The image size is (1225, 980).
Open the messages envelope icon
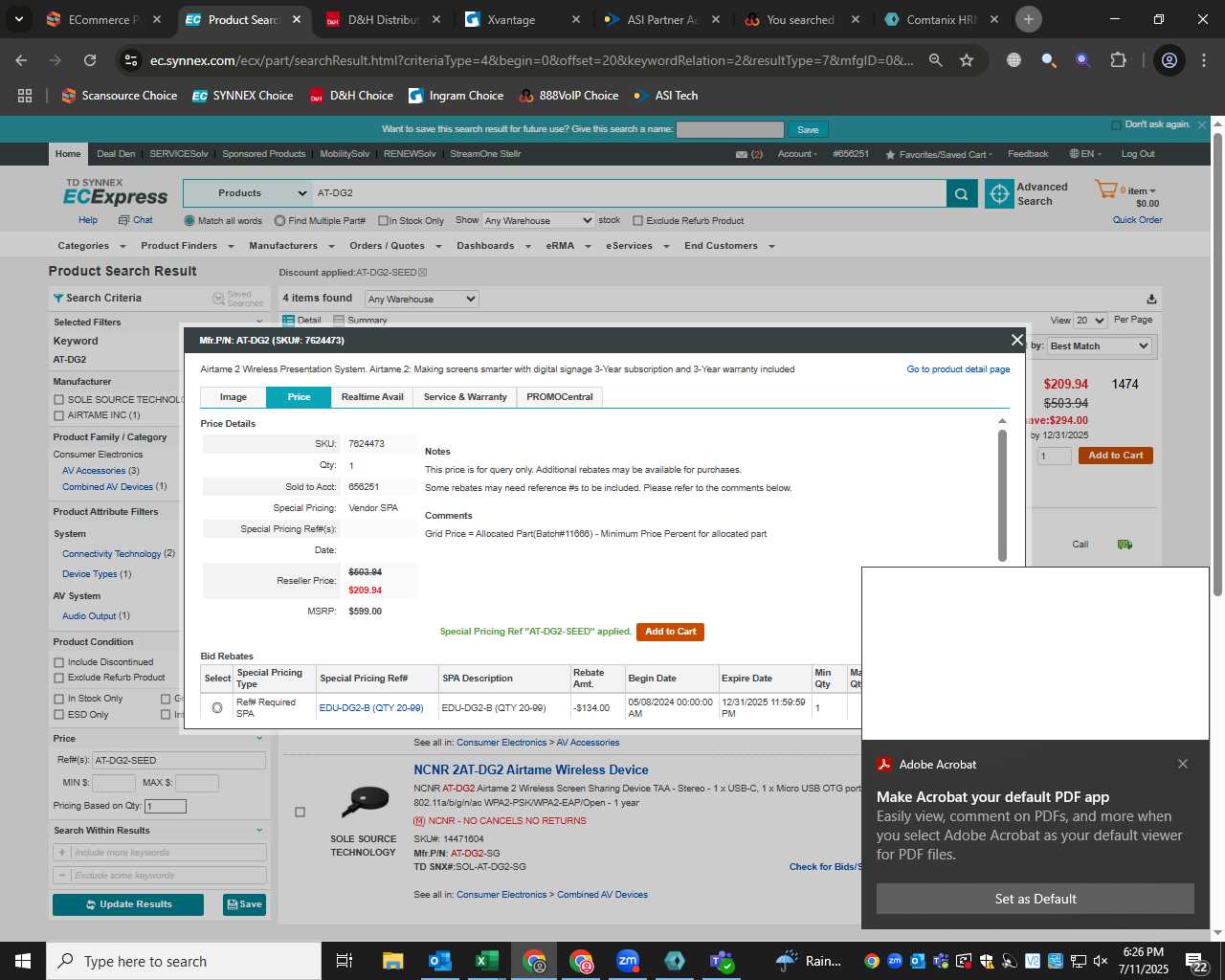(742, 154)
